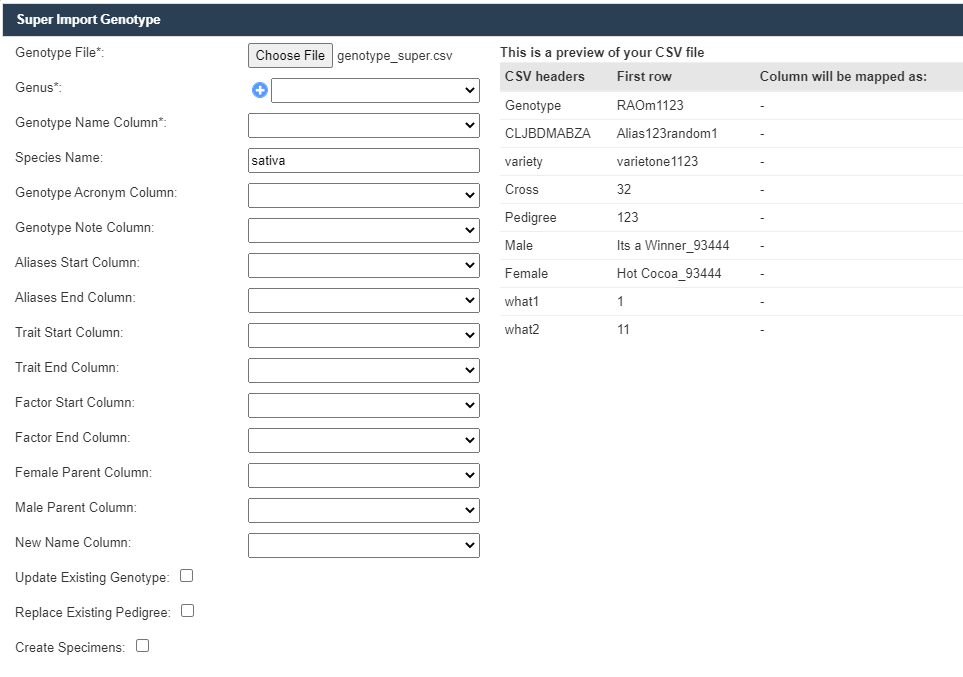Toggle the Create Specimens checkbox
The height and width of the screenshot is (677, 963).
pyautogui.click(x=142, y=646)
